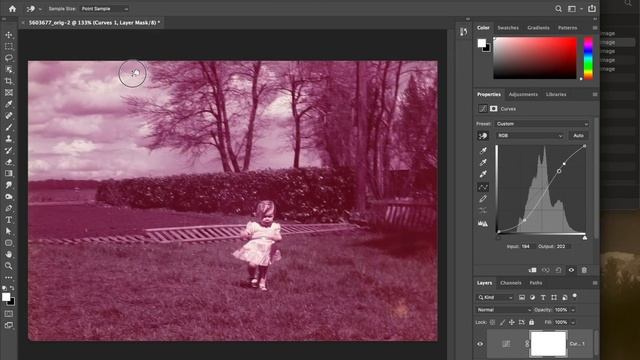Viewport: 640px width, 360px height.
Task: Select the Brush tool
Action: coord(9,127)
